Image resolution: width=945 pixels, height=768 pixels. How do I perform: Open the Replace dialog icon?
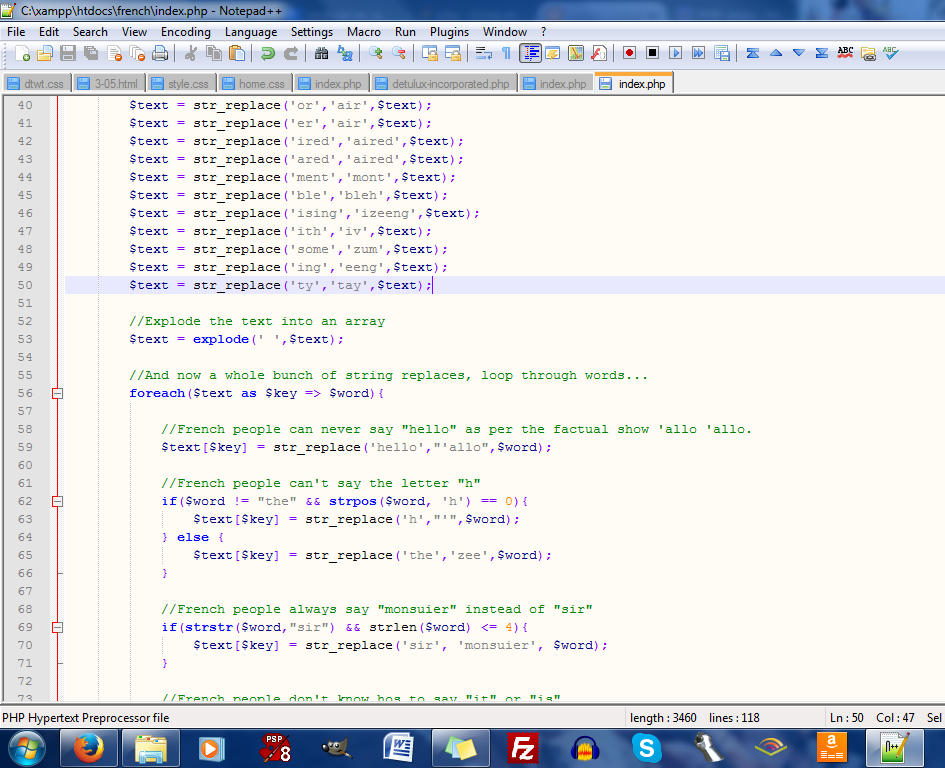pyautogui.click(x=345, y=54)
